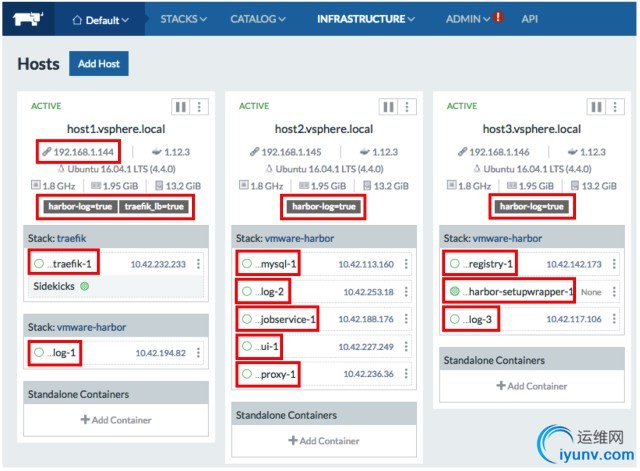Viewport: 640px width, 471px height.
Task: Click the harbor-log=true label on host1
Action: click(80, 207)
